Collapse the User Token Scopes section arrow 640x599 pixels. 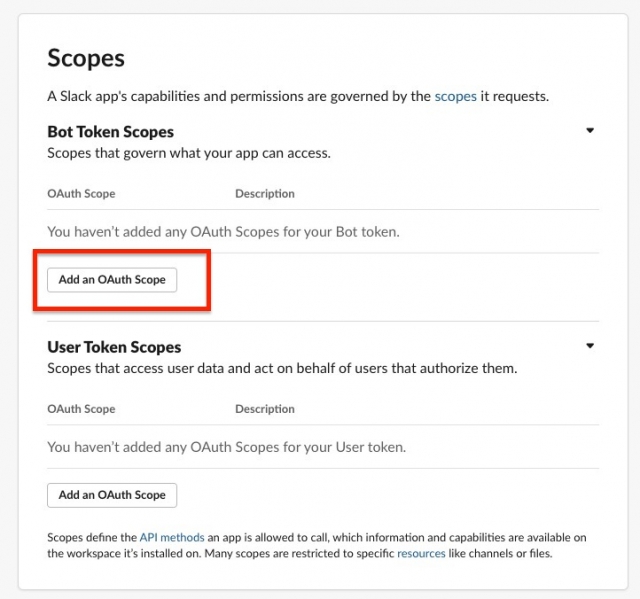point(590,346)
